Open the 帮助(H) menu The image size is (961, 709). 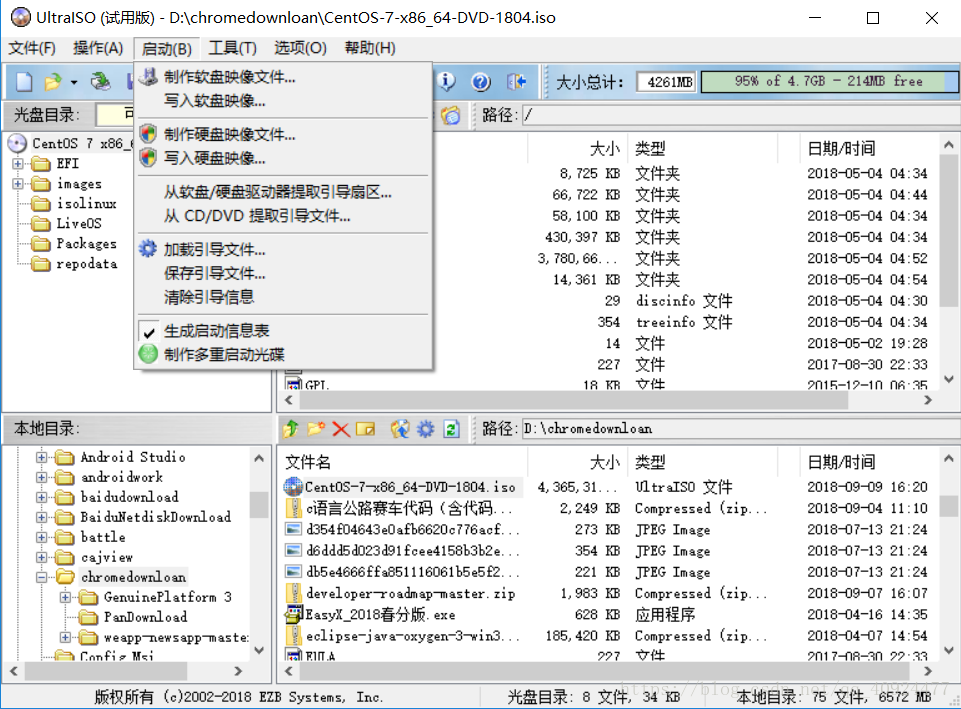(370, 48)
